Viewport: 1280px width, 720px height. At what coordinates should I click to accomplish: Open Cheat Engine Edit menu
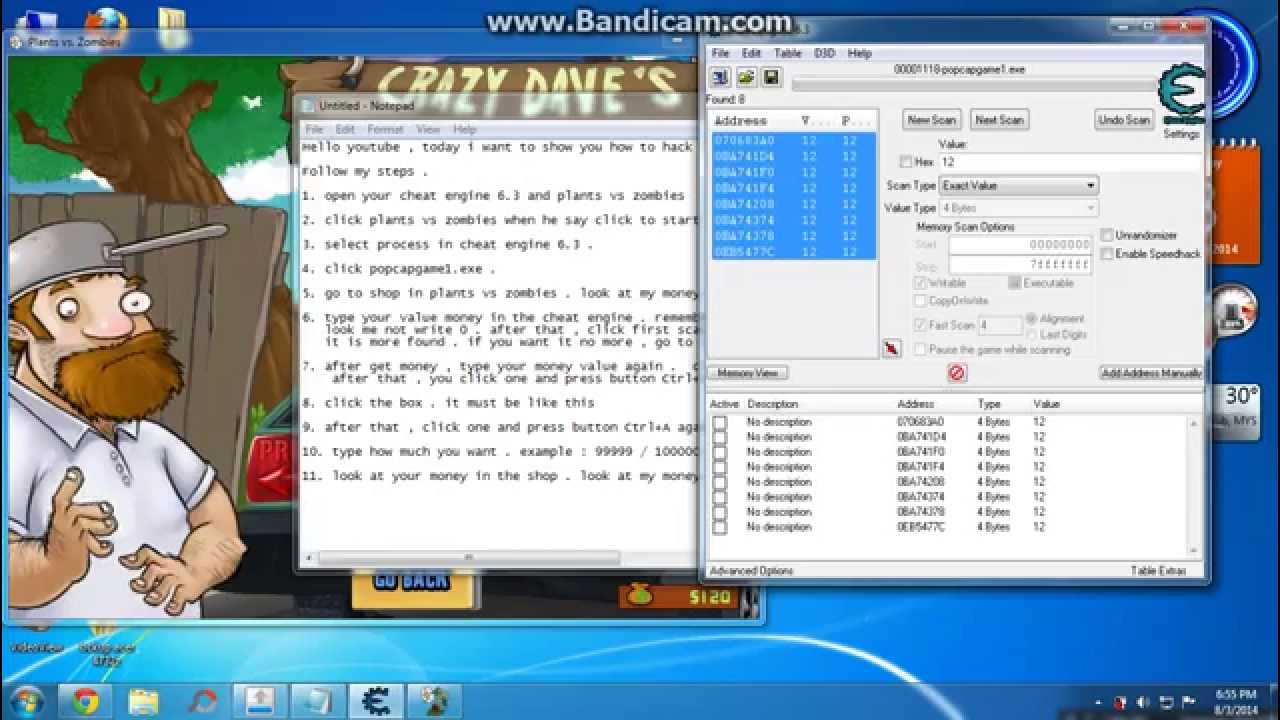pyautogui.click(x=751, y=53)
